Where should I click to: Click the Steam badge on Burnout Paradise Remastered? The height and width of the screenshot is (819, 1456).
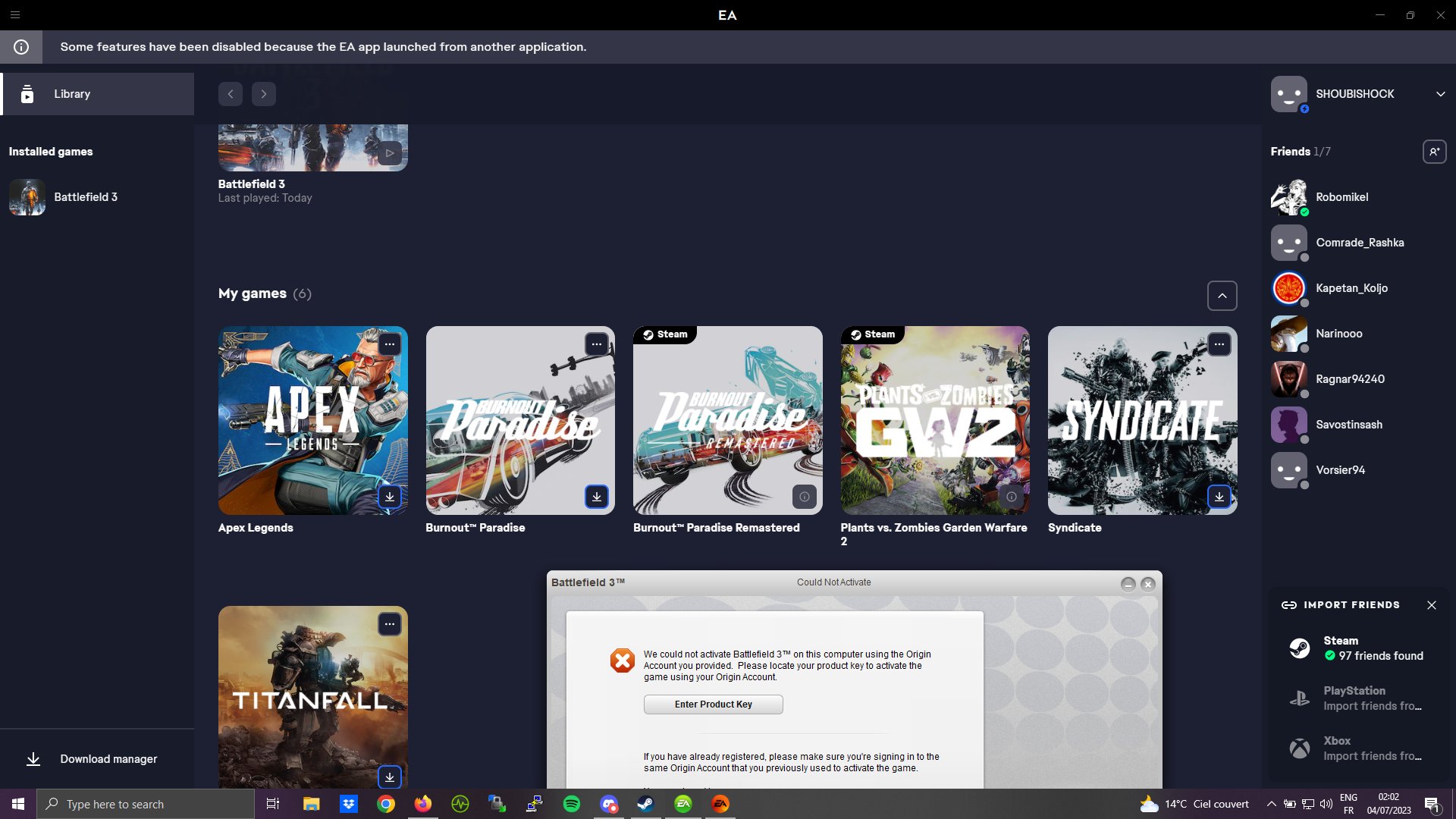click(665, 334)
